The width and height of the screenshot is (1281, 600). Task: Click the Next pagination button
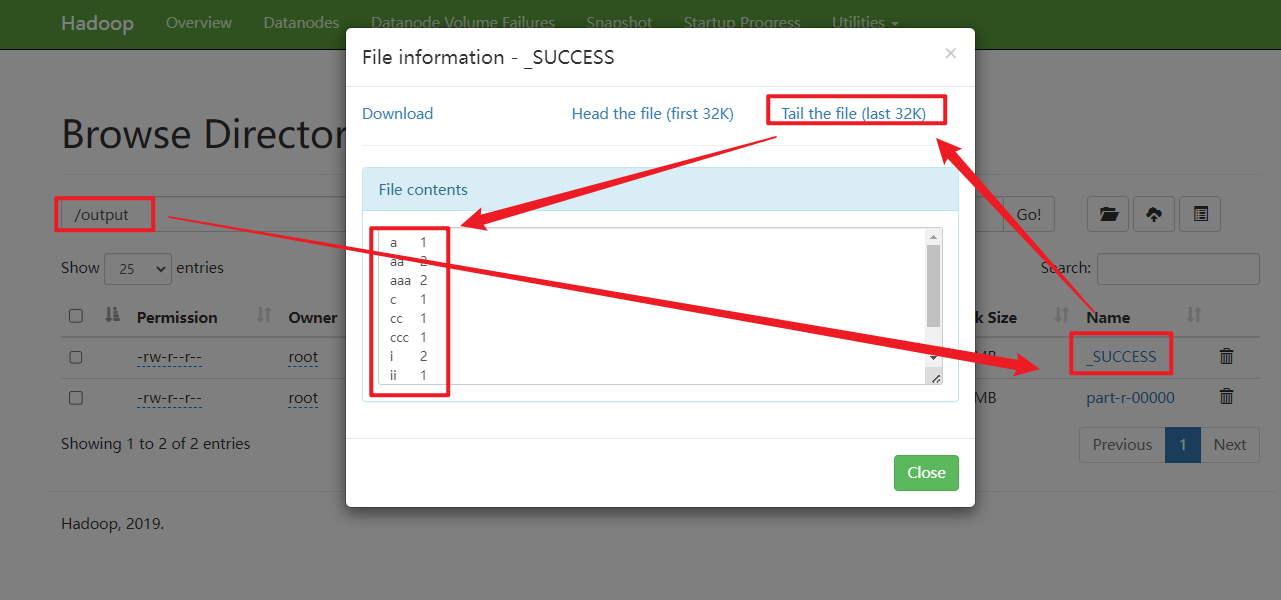point(1230,445)
